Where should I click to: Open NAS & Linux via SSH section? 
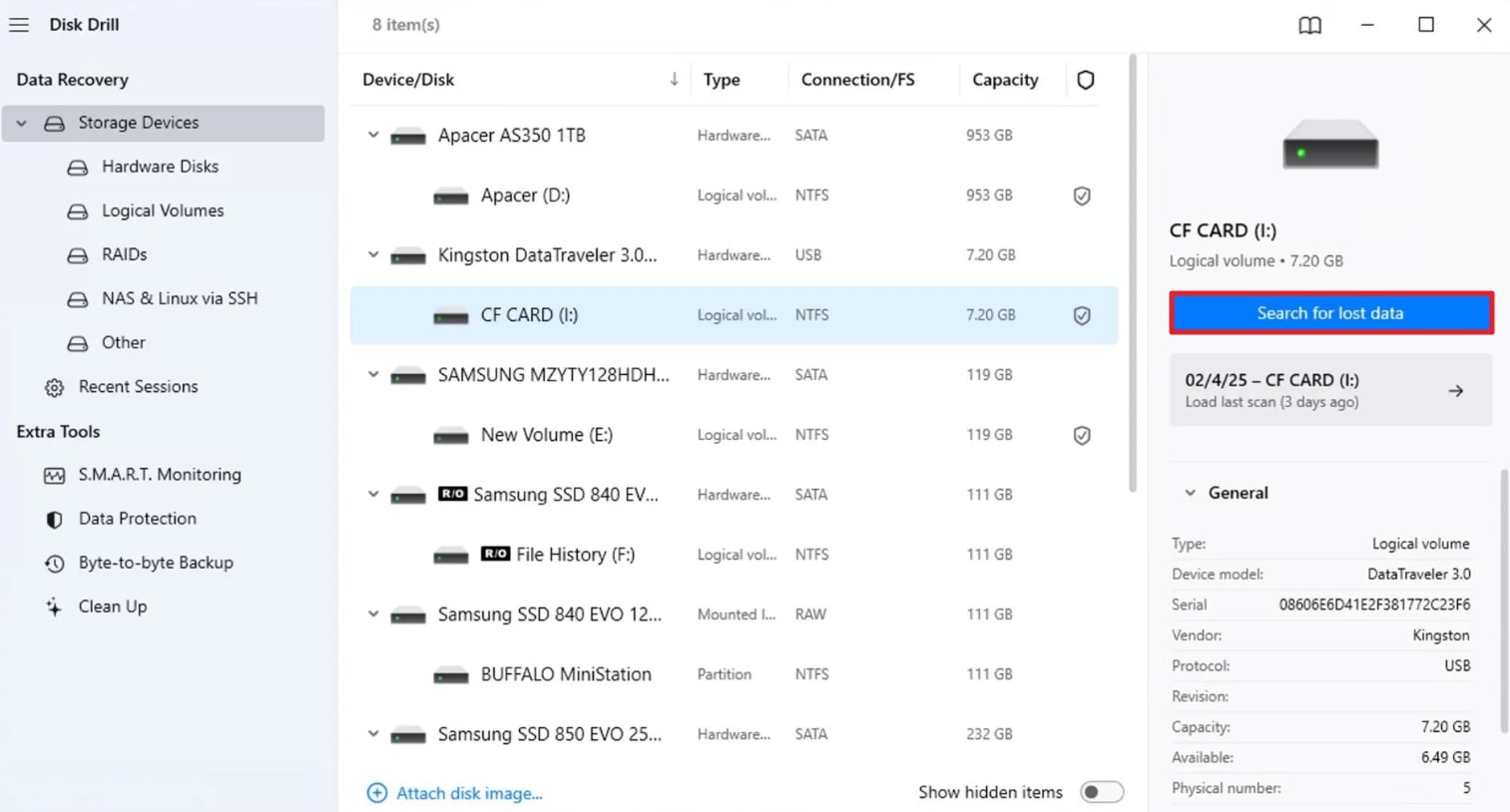click(179, 299)
